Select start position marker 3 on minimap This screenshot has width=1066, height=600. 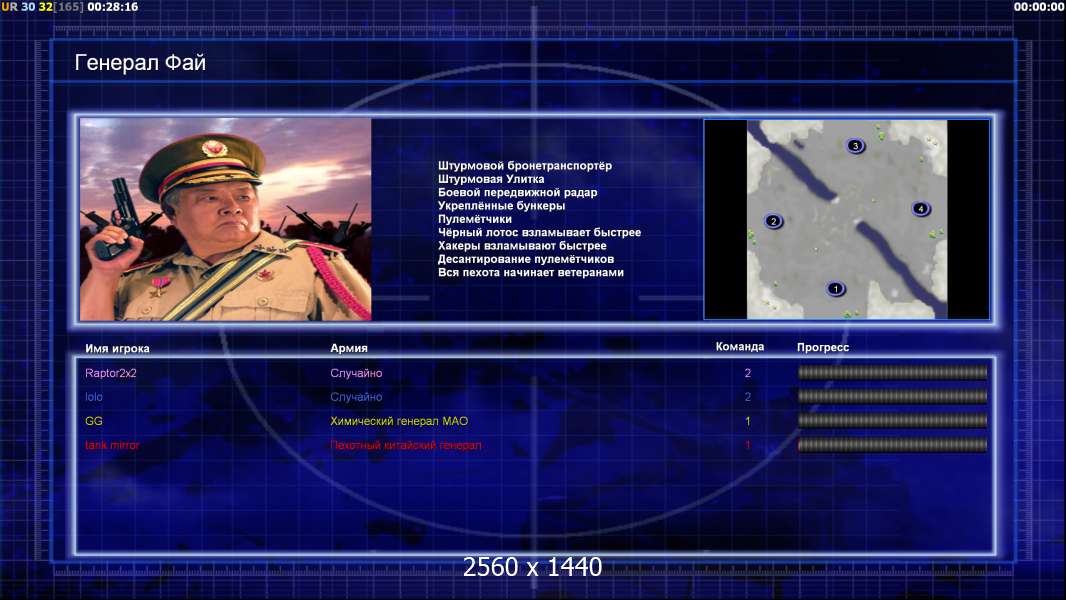855,146
